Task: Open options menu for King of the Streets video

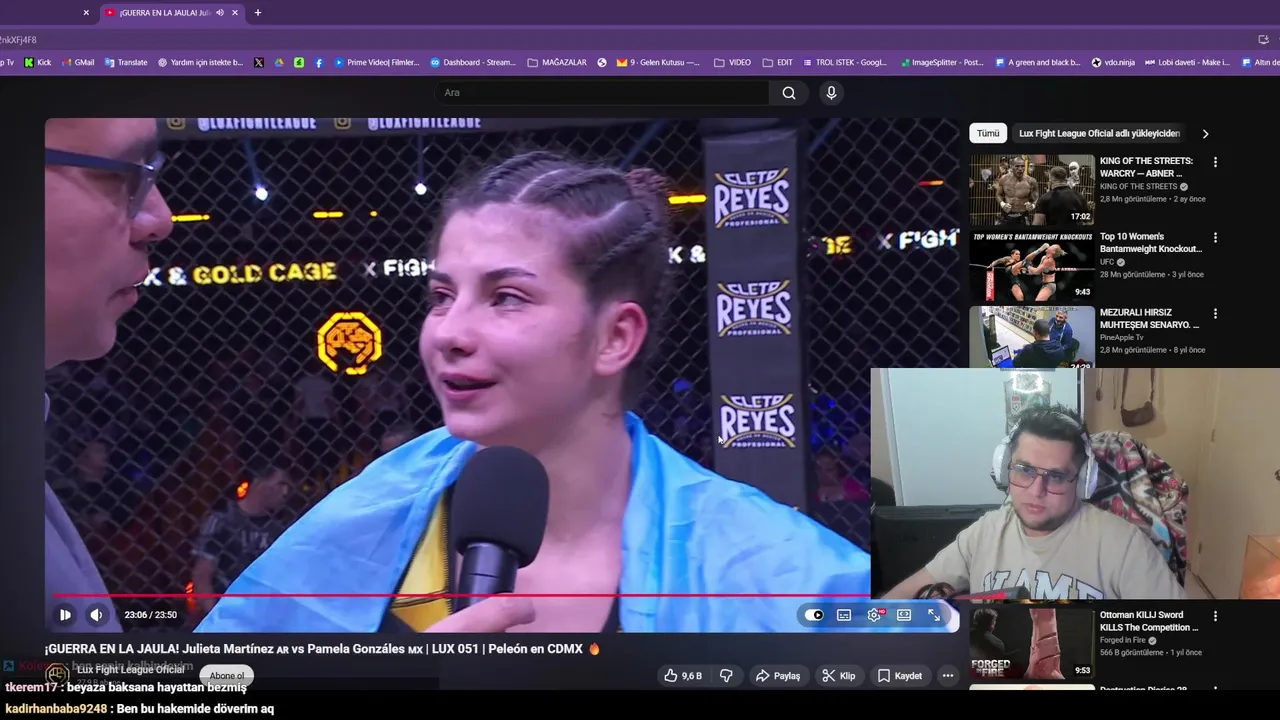Action: point(1215,162)
